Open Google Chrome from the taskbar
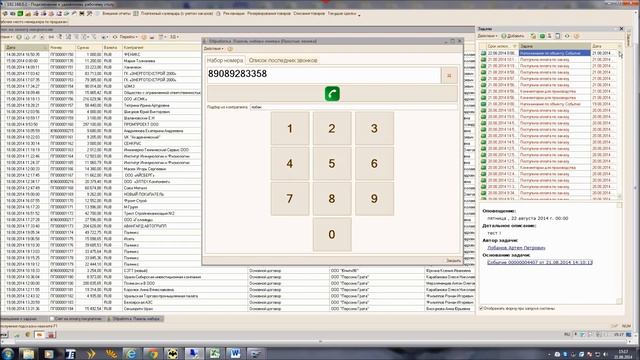 [152, 353]
